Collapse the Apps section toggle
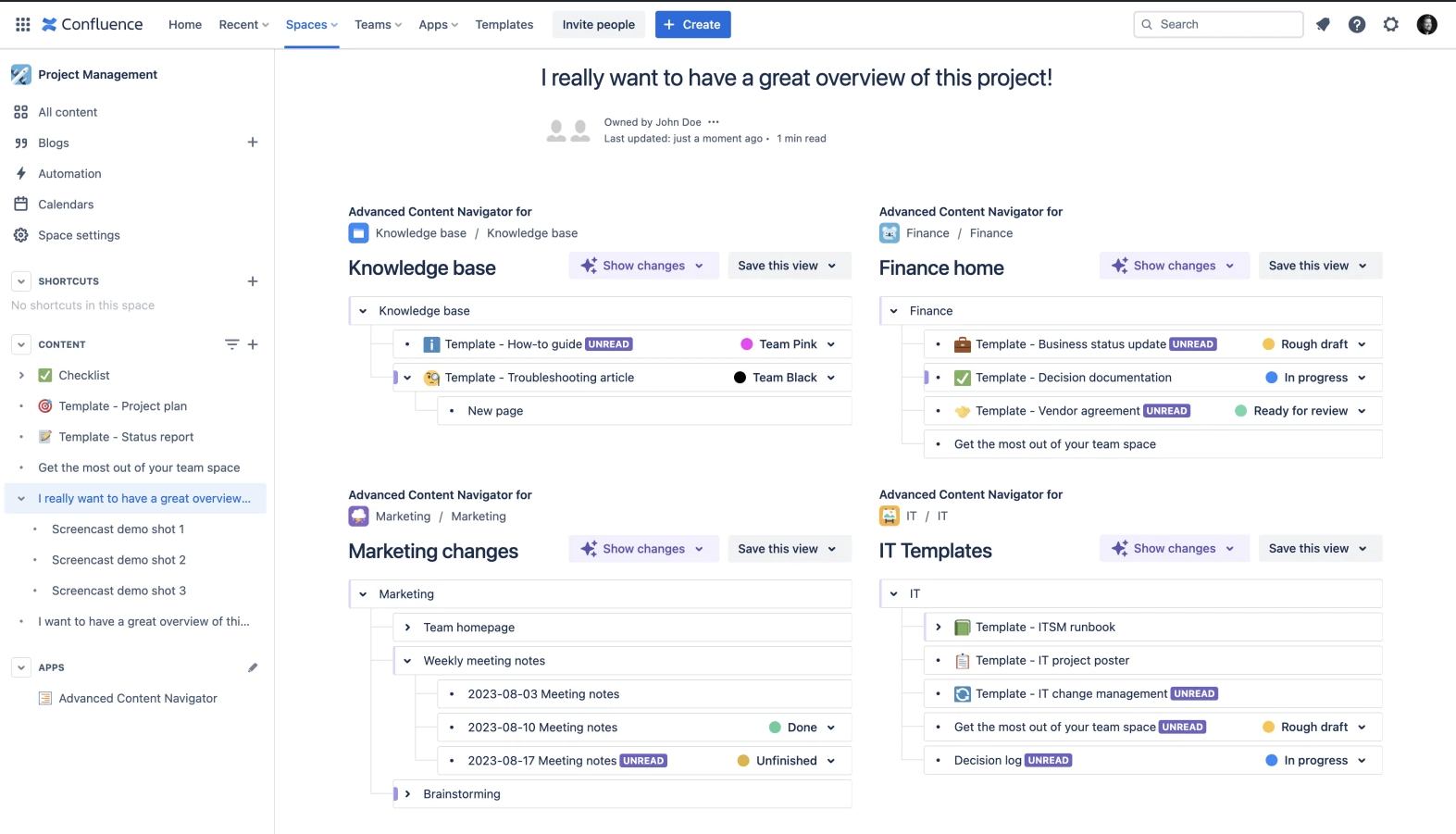Viewport: 1456px width, 834px height. click(20, 667)
